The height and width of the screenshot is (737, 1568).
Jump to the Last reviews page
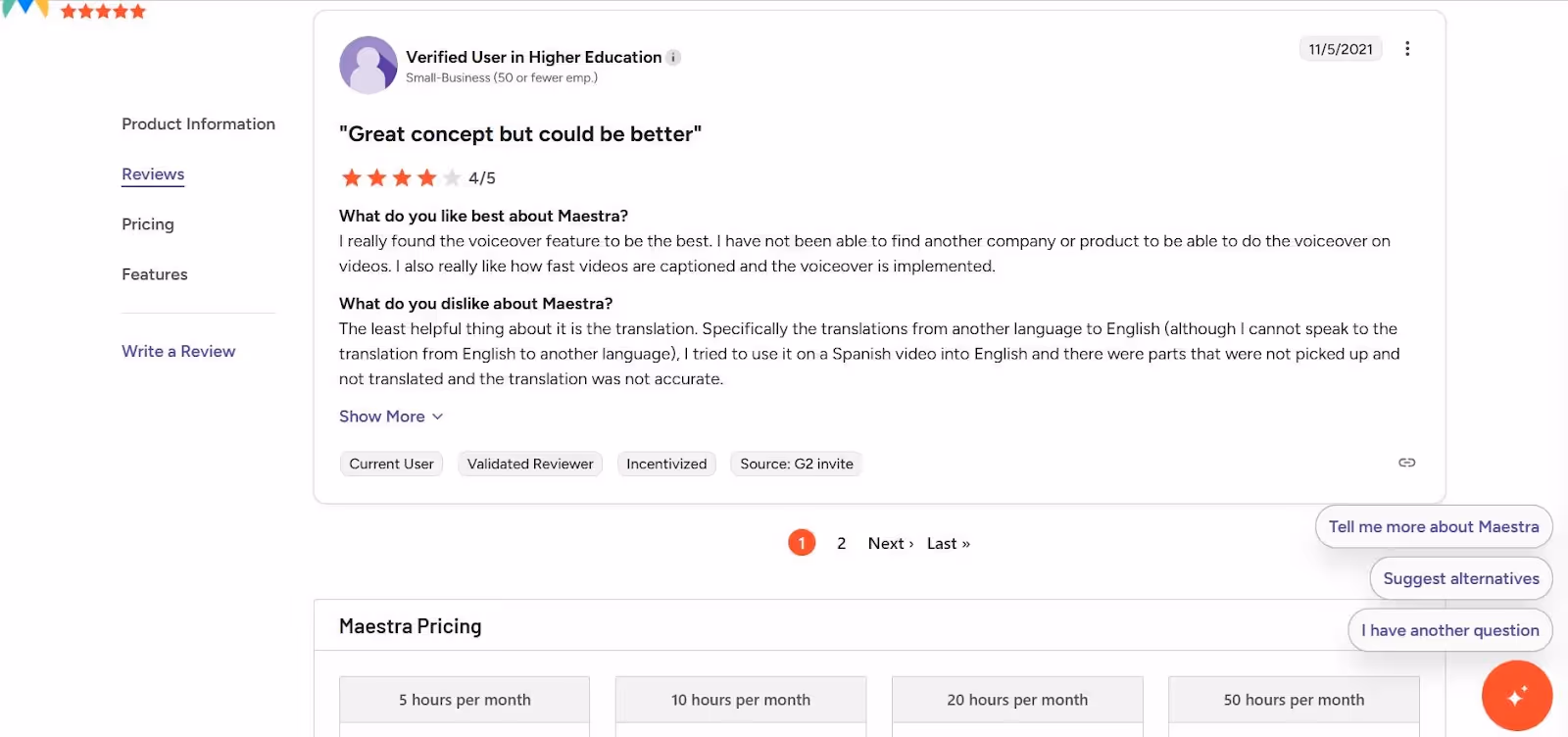[x=948, y=543]
